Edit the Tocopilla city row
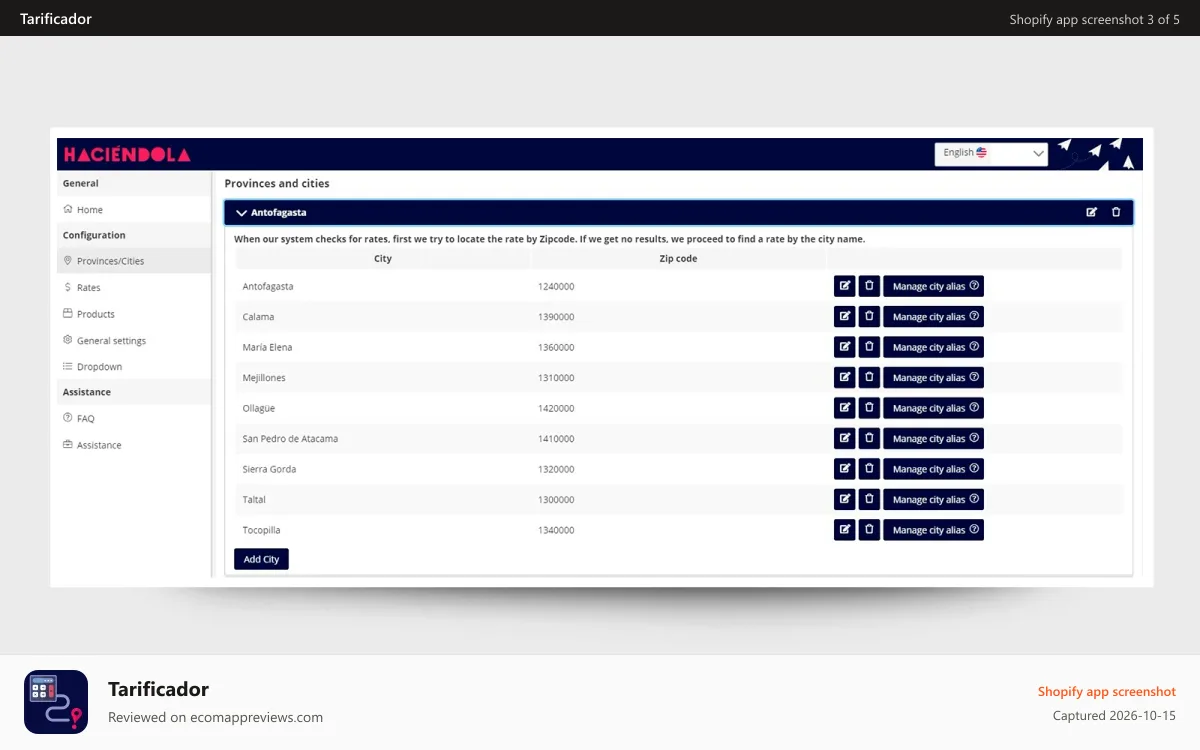This screenshot has width=1200, height=750. (845, 530)
